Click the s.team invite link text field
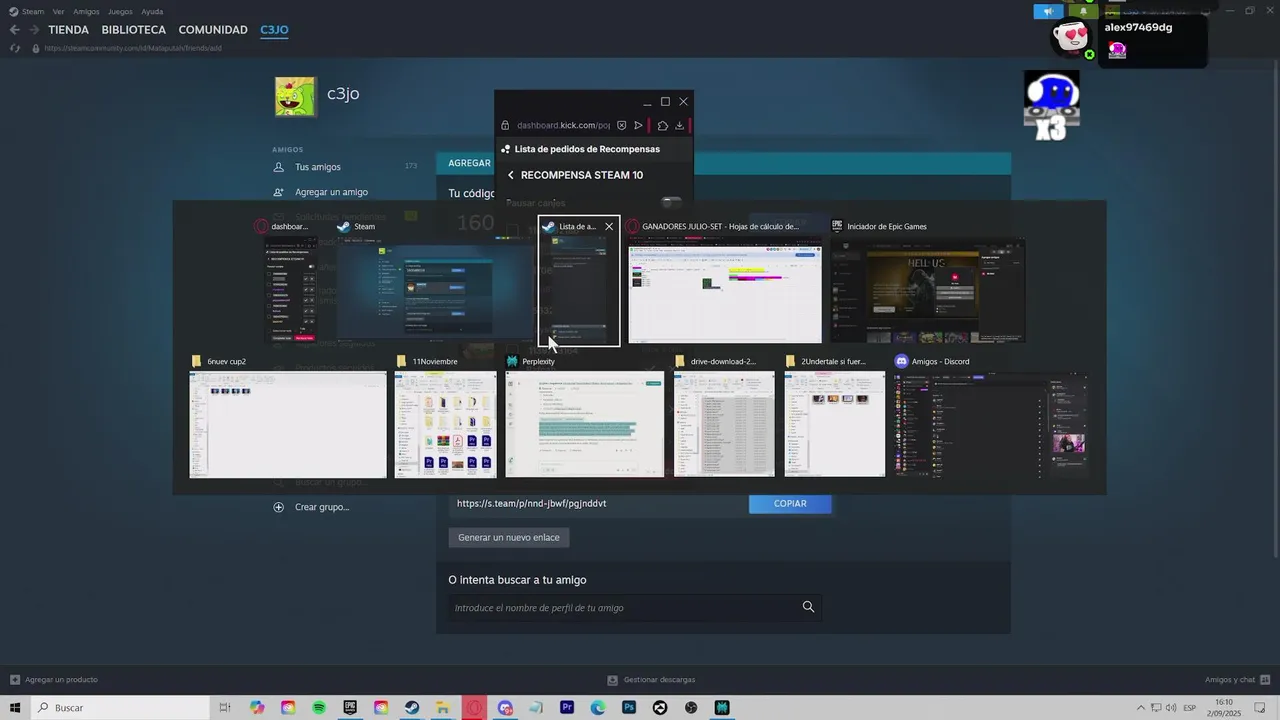The image size is (1280, 720). coord(596,503)
